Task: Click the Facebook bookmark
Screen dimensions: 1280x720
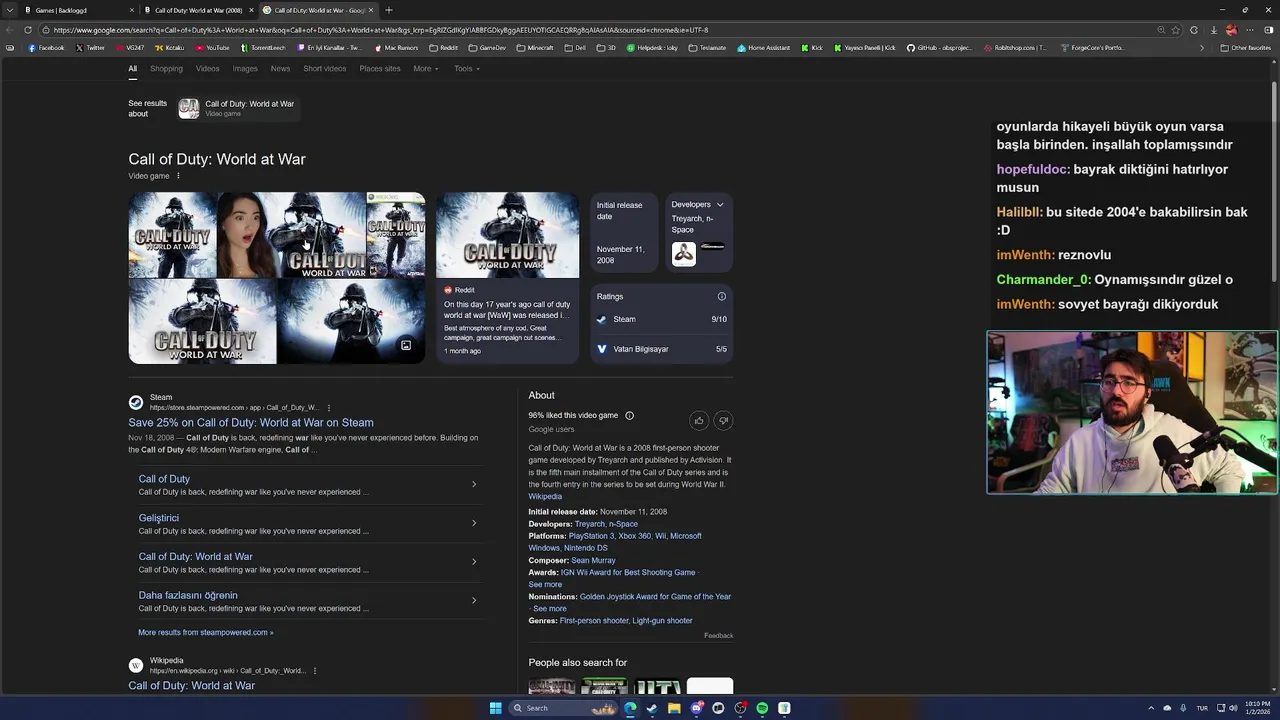Action: pyautogui.click(x=46, y=48)
